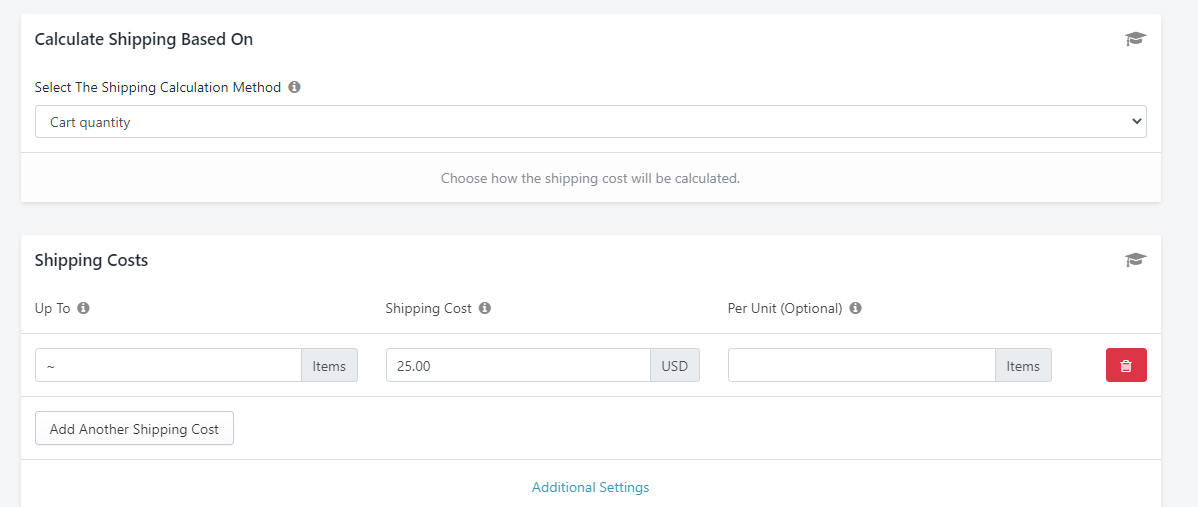
Task: Focus the Up To items input field
Action: click(168, 366)
